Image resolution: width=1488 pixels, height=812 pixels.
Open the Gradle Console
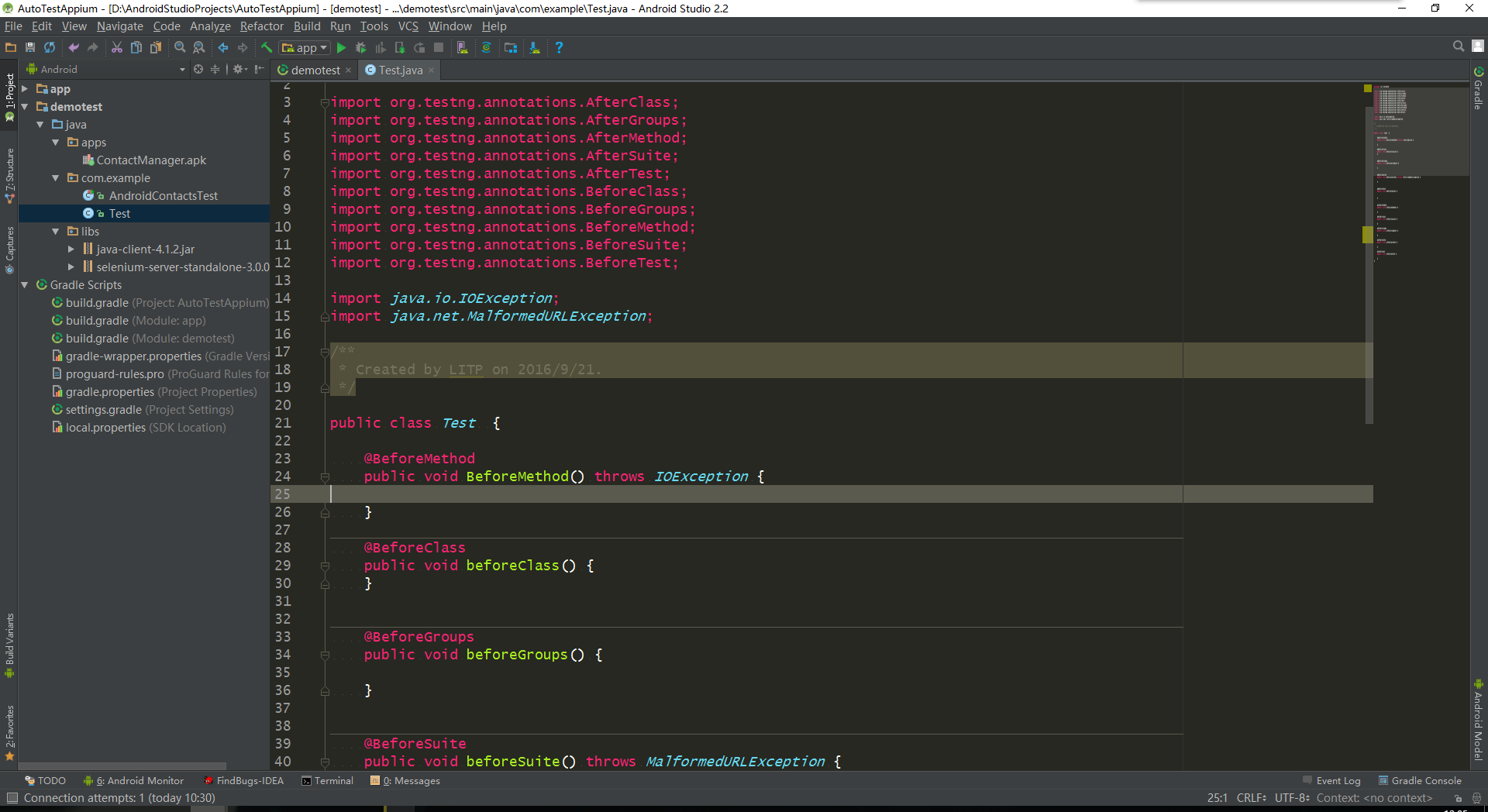tap(1420, 781)
